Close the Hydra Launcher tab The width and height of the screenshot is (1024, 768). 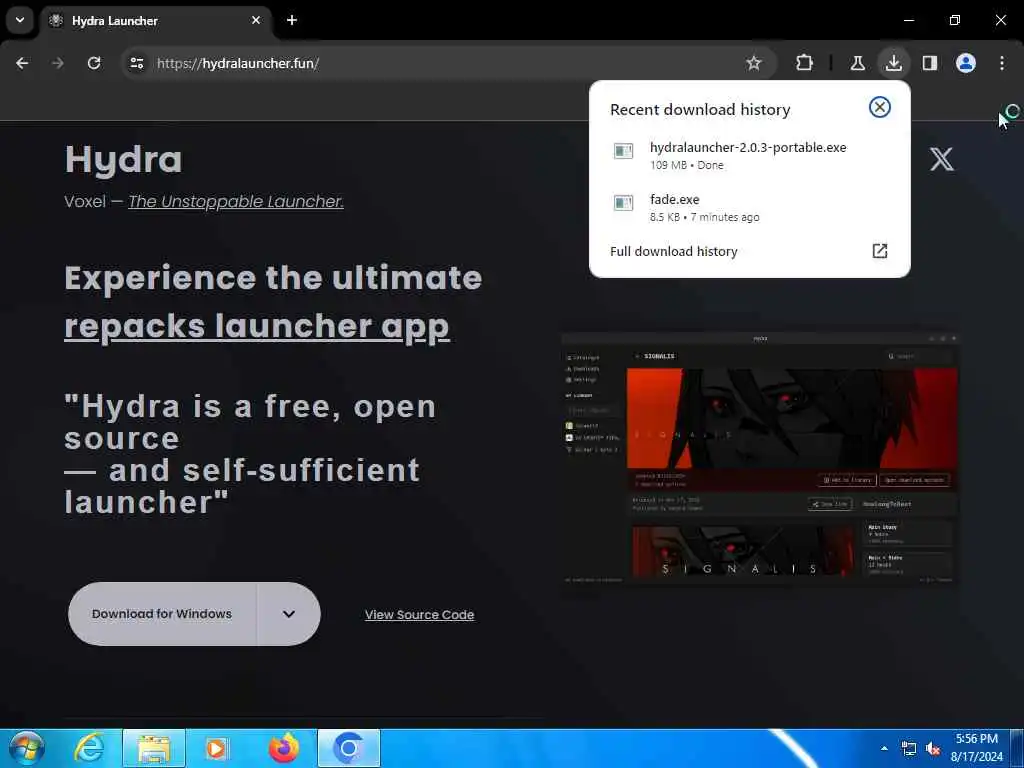256,20
